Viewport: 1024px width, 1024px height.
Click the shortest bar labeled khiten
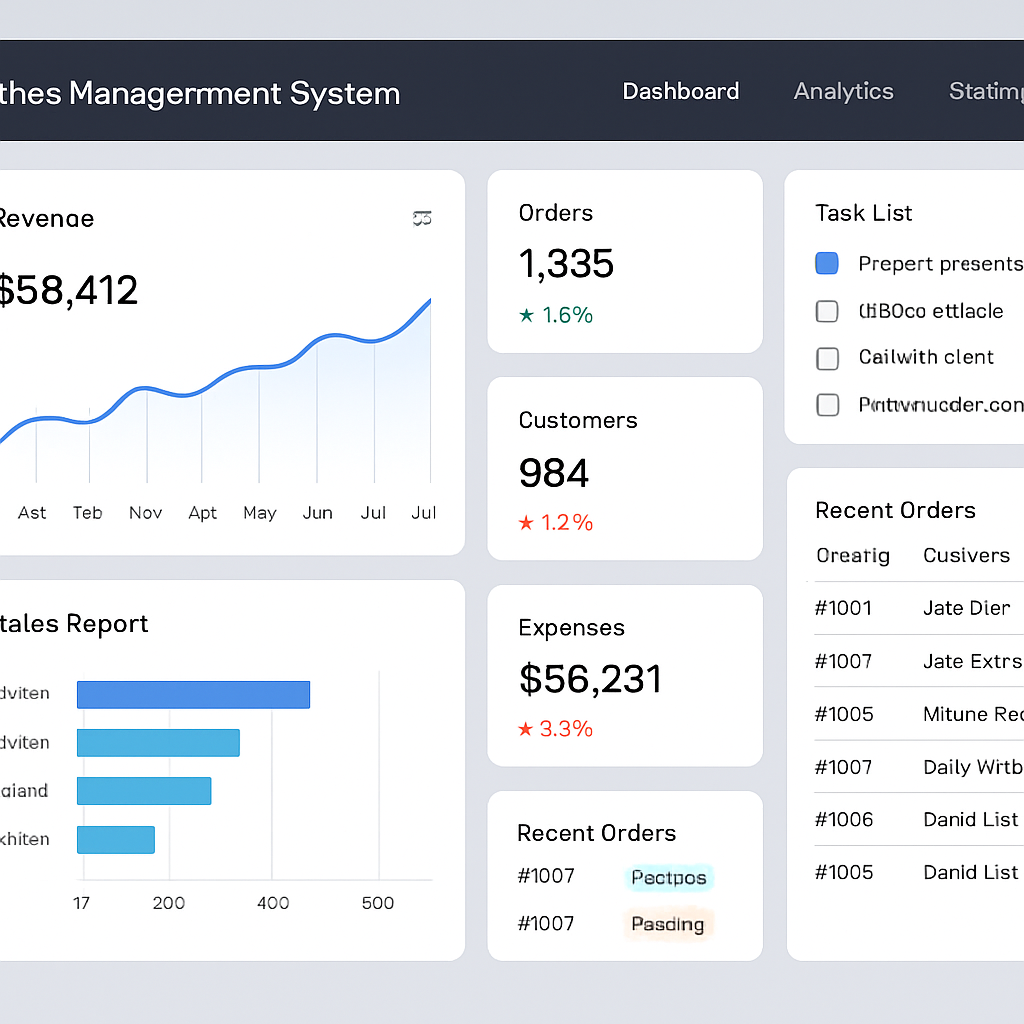click(116, 840)
